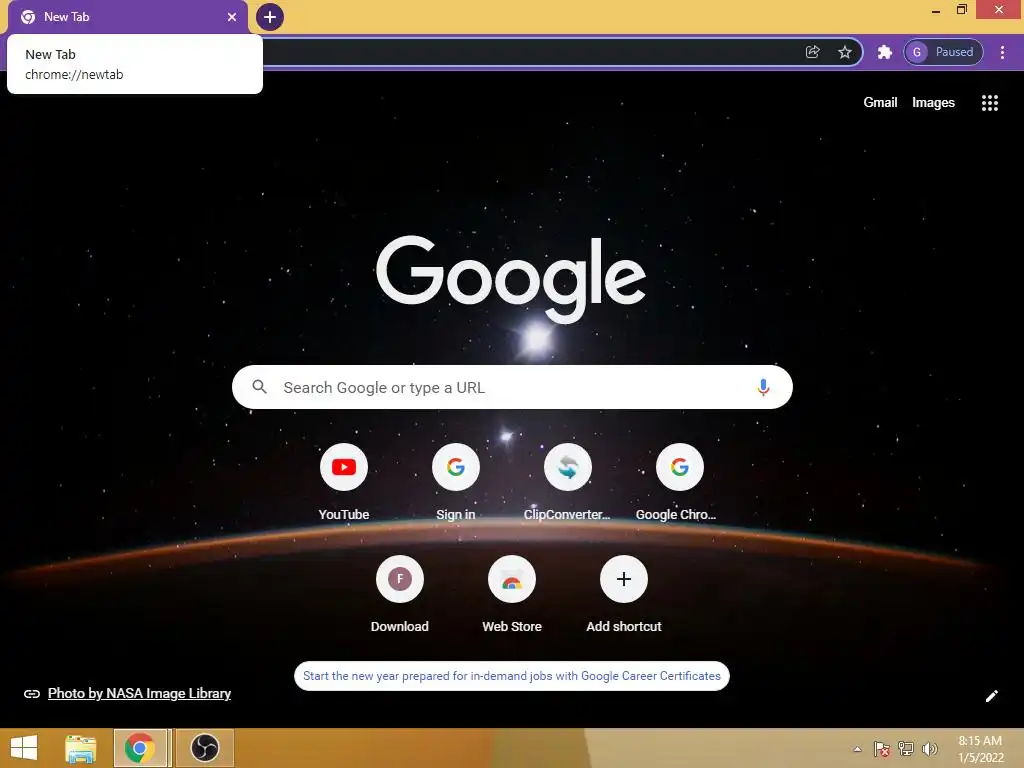Show hidden tray icons arrow
The height and width of the screenshot is (768, 1024).
(857, 749)
